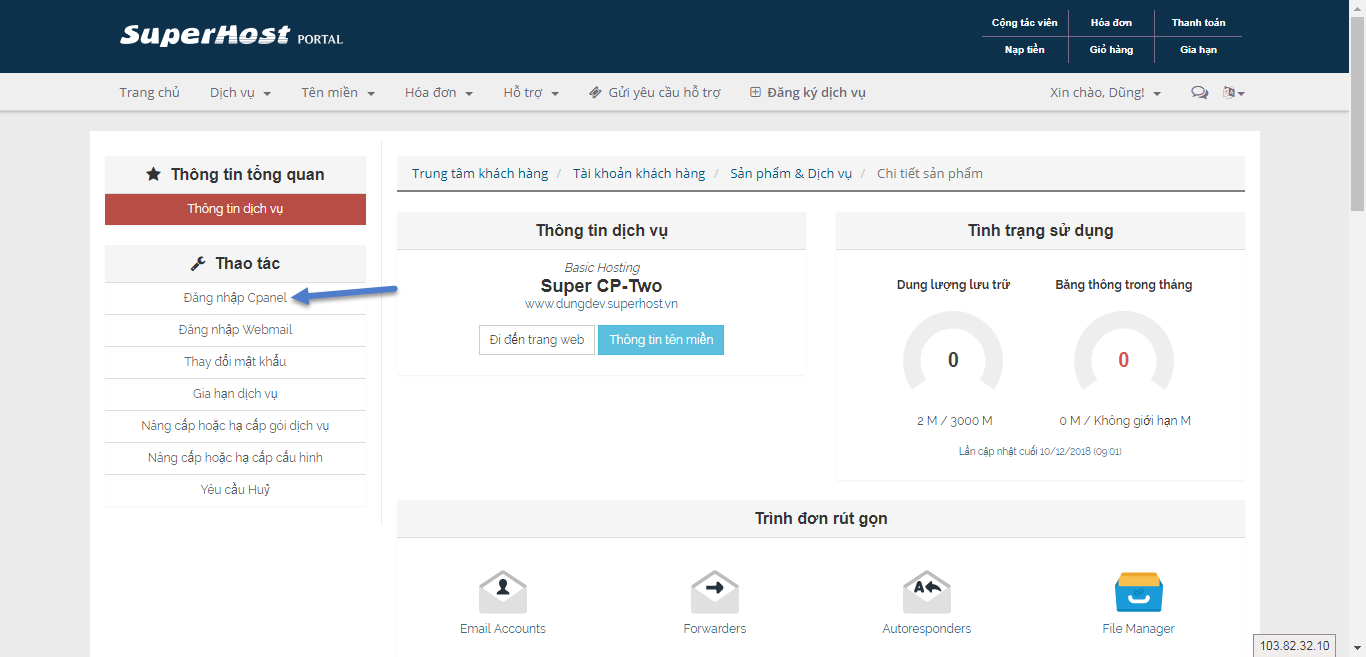This screenshot has height=657, width=1366.
Task: Expand the 'Tên miền' dropdown menu
Action: coord(338,93)
